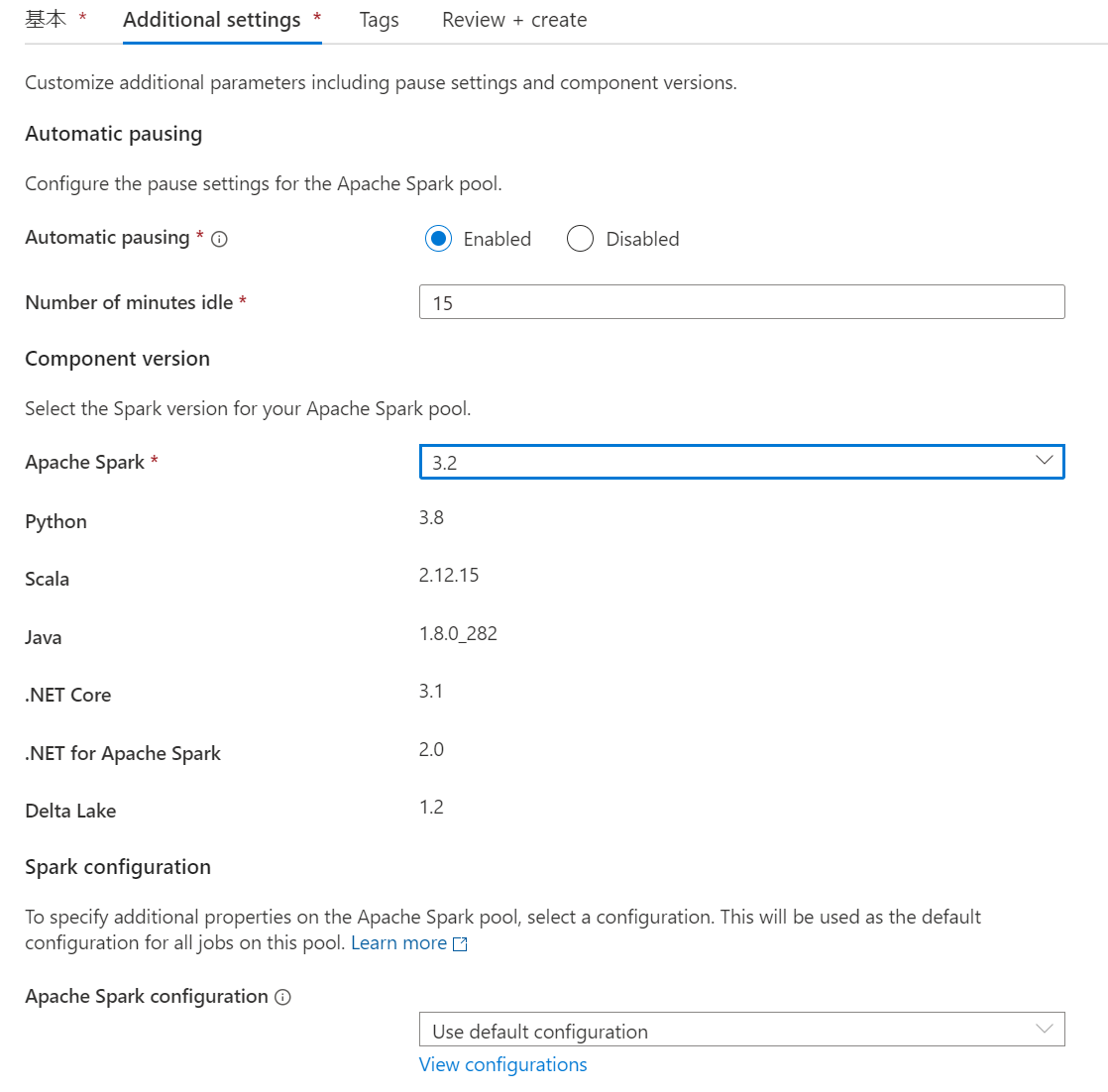Open the Tags tab
The width and height of the screenshot is (1108, 1092).
[379, 20]
